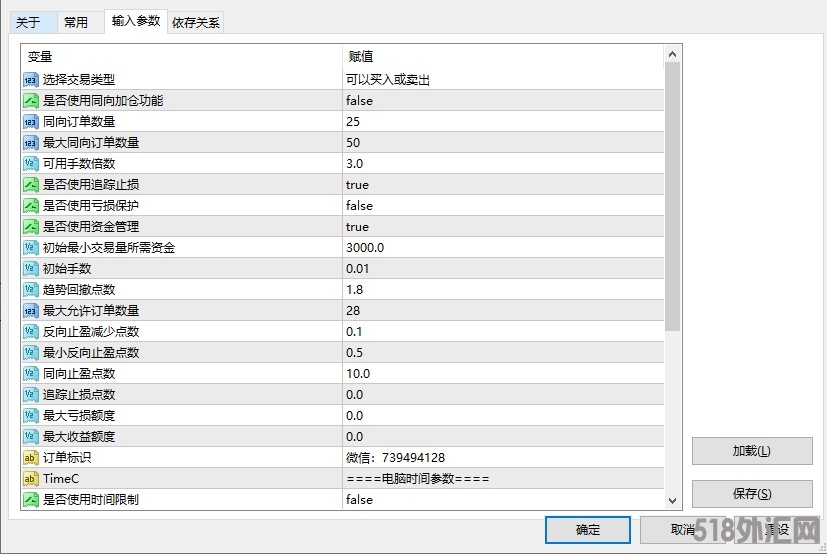Select the 是否使用时间限制 variable name

tap(91, 500)
